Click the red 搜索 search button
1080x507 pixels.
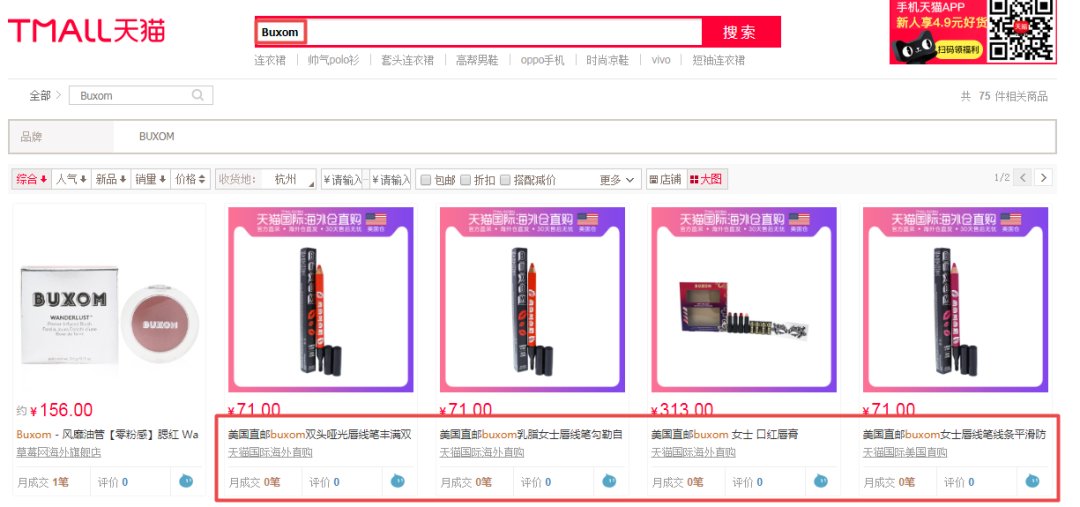740,32
